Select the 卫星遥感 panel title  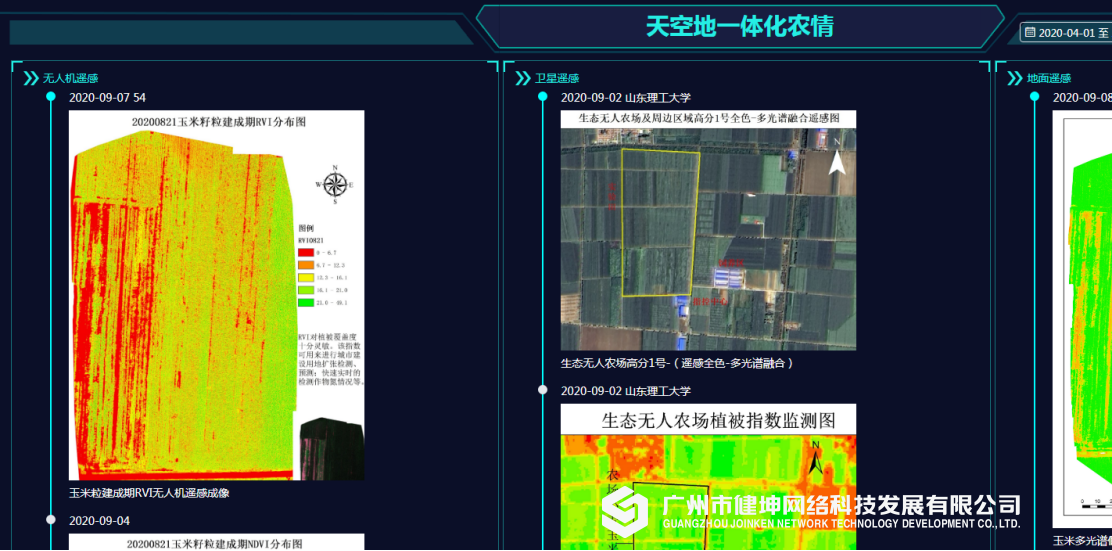click(557, 79)
